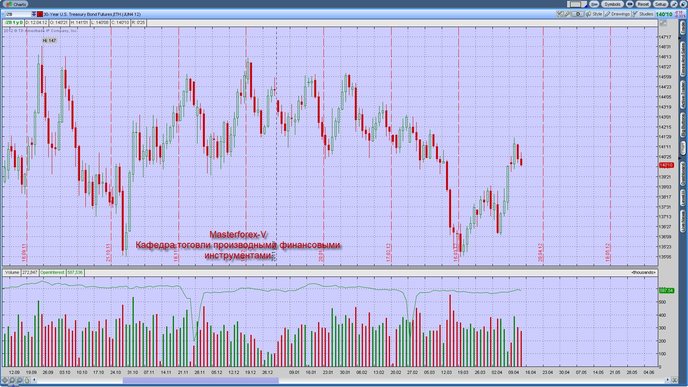This screenshot has width=688, height=387.
Task: Click the second zoom magnifier at bottom left
Action: (19, 380)
